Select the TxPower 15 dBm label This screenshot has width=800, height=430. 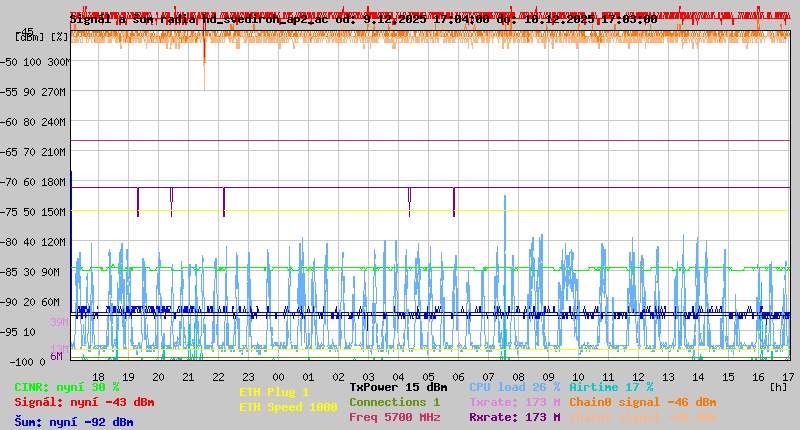398,387
